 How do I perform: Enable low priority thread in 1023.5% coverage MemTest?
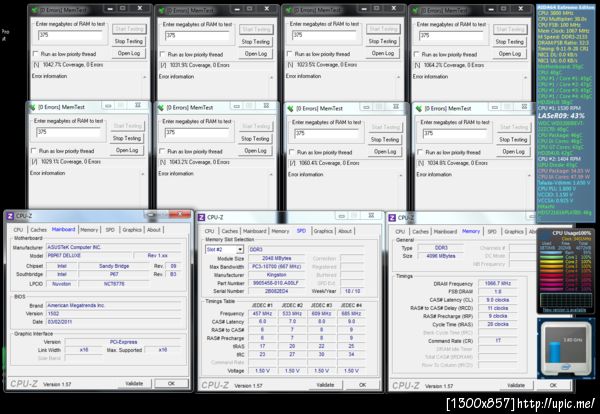(x=290, y=54)
